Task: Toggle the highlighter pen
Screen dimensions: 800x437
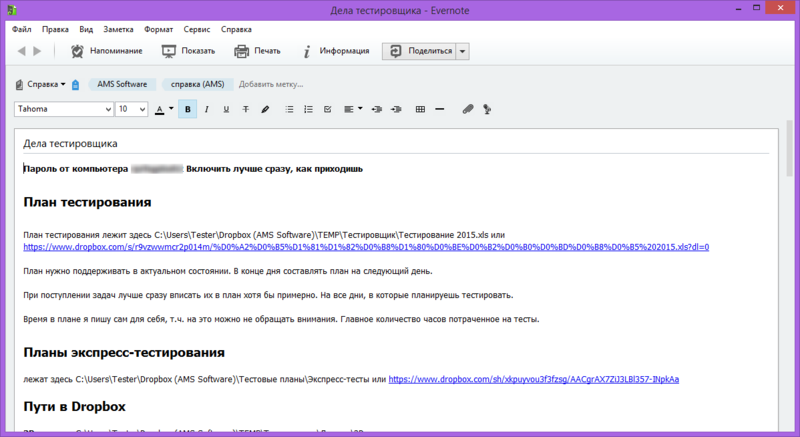Action: click(x=265, y=109)
